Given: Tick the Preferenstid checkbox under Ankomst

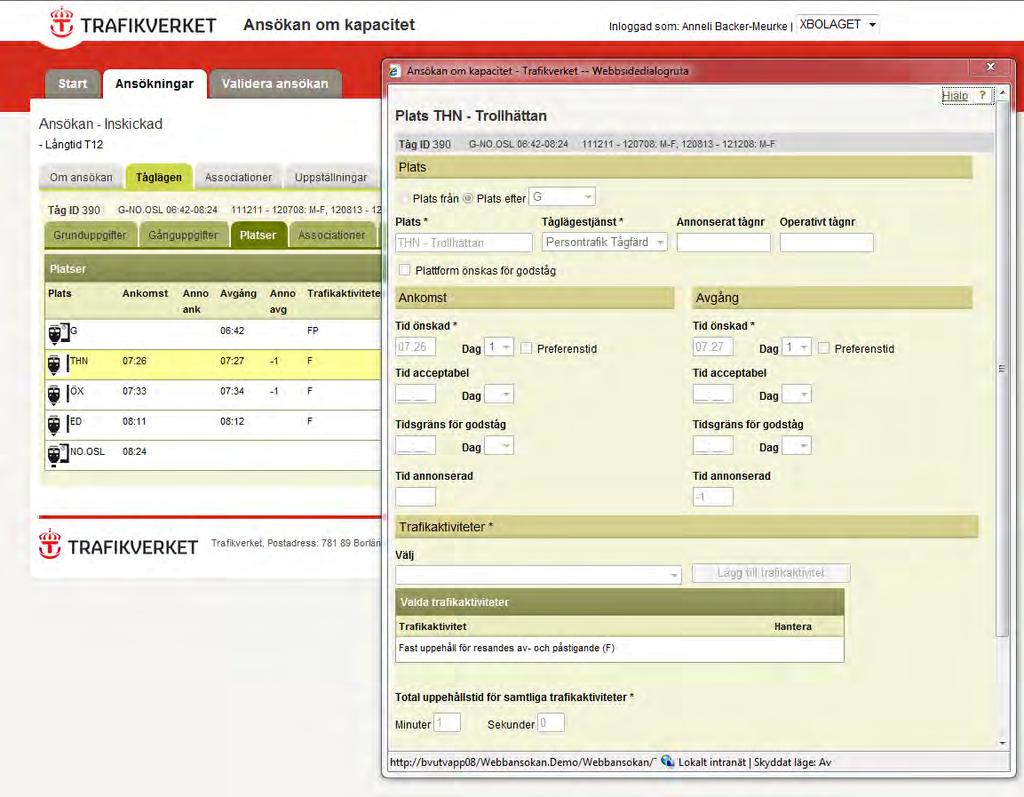Looking at the screenshot, I should click(526, 348).
